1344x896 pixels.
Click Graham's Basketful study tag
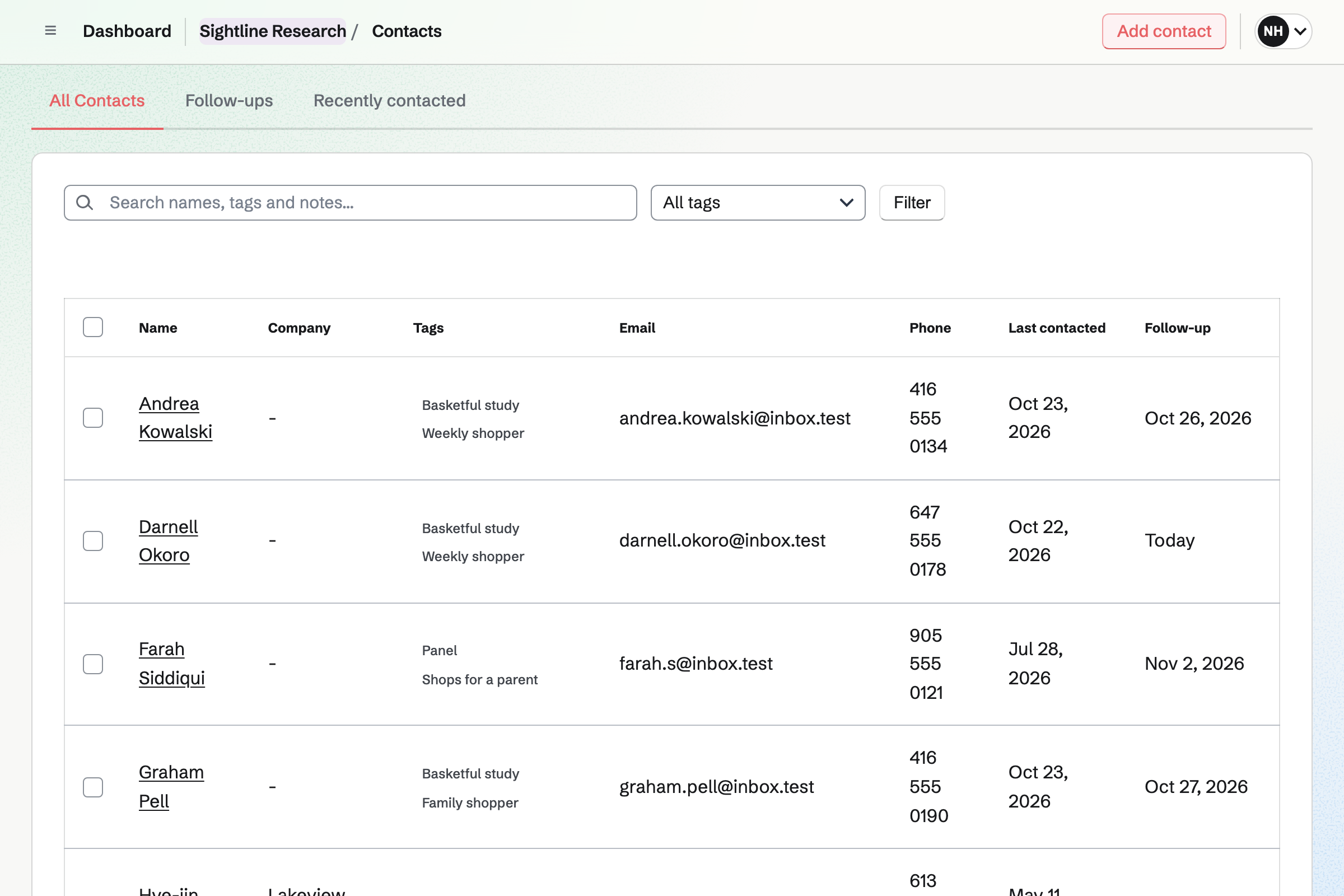pos(470,773)
